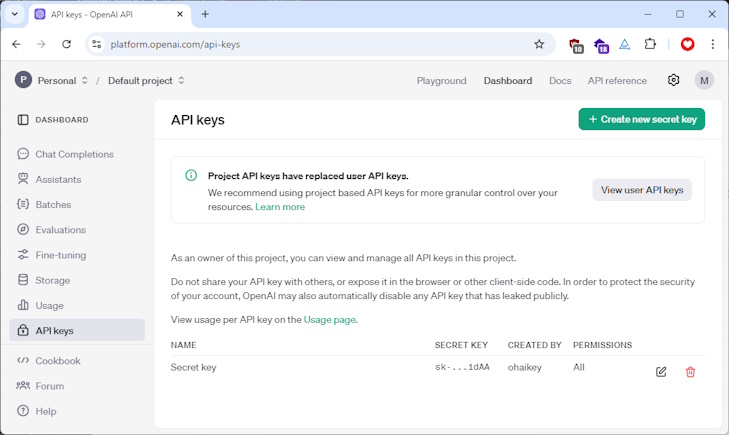Click the address bar URL
Image resolution: width=729 pixels, height=435 pixels.
pos(175,45)
